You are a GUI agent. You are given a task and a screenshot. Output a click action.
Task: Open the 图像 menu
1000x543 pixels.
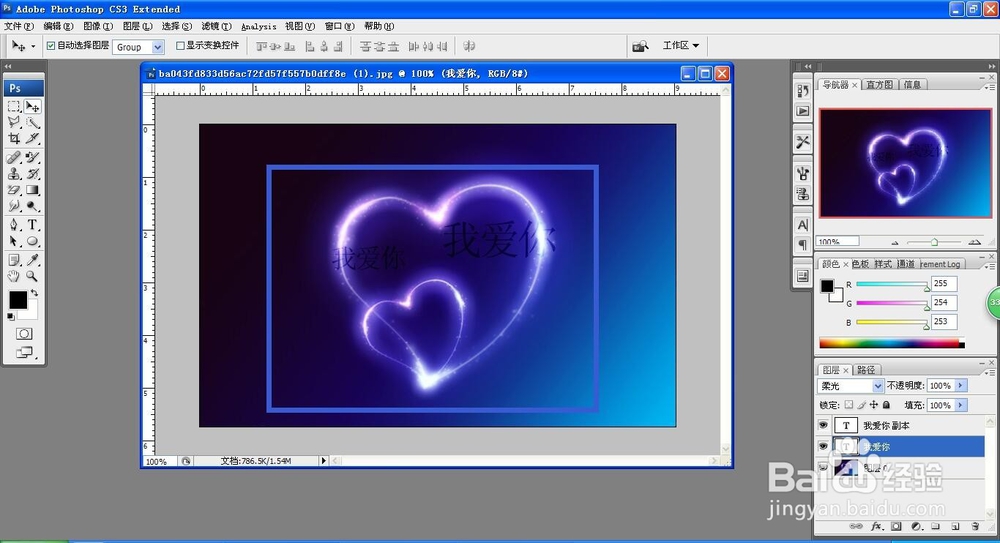(x=98, y=26)
